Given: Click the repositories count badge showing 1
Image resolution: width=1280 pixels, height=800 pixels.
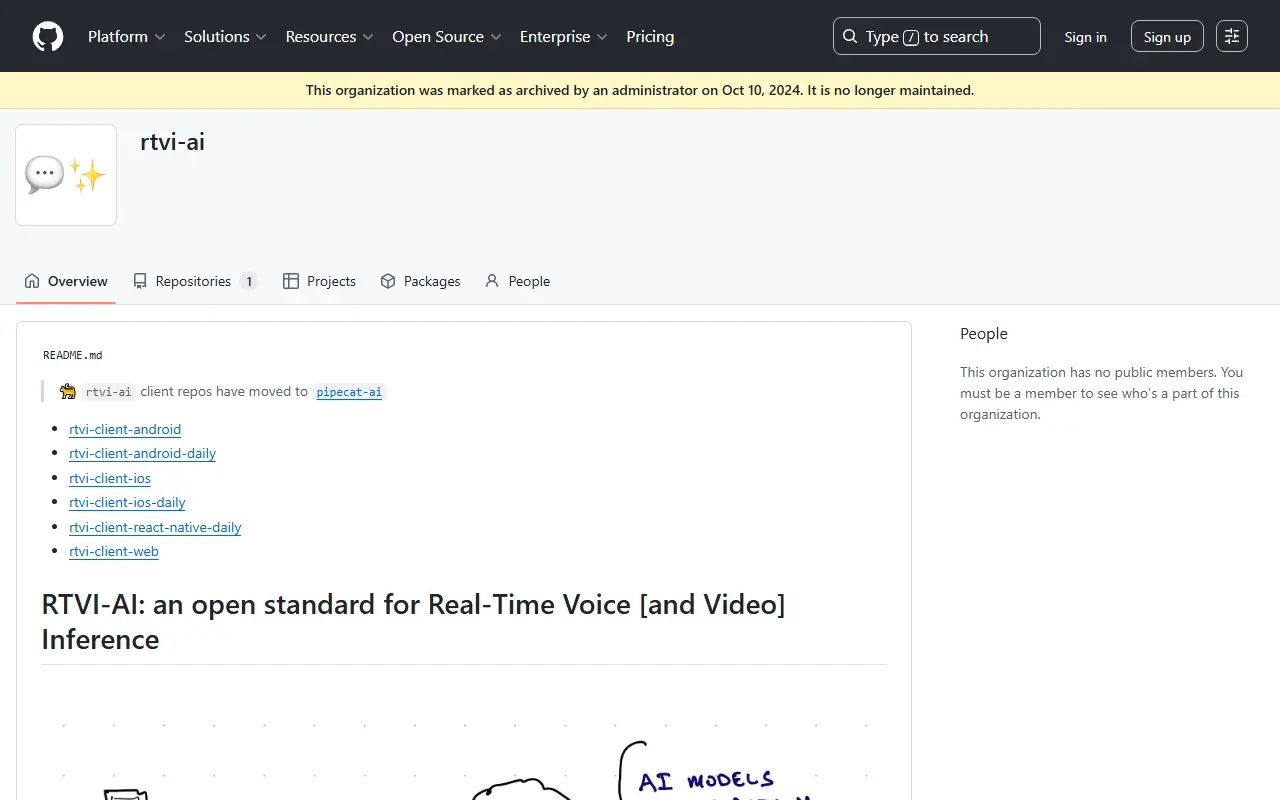Looking at the screenshot, I should 249,281.
